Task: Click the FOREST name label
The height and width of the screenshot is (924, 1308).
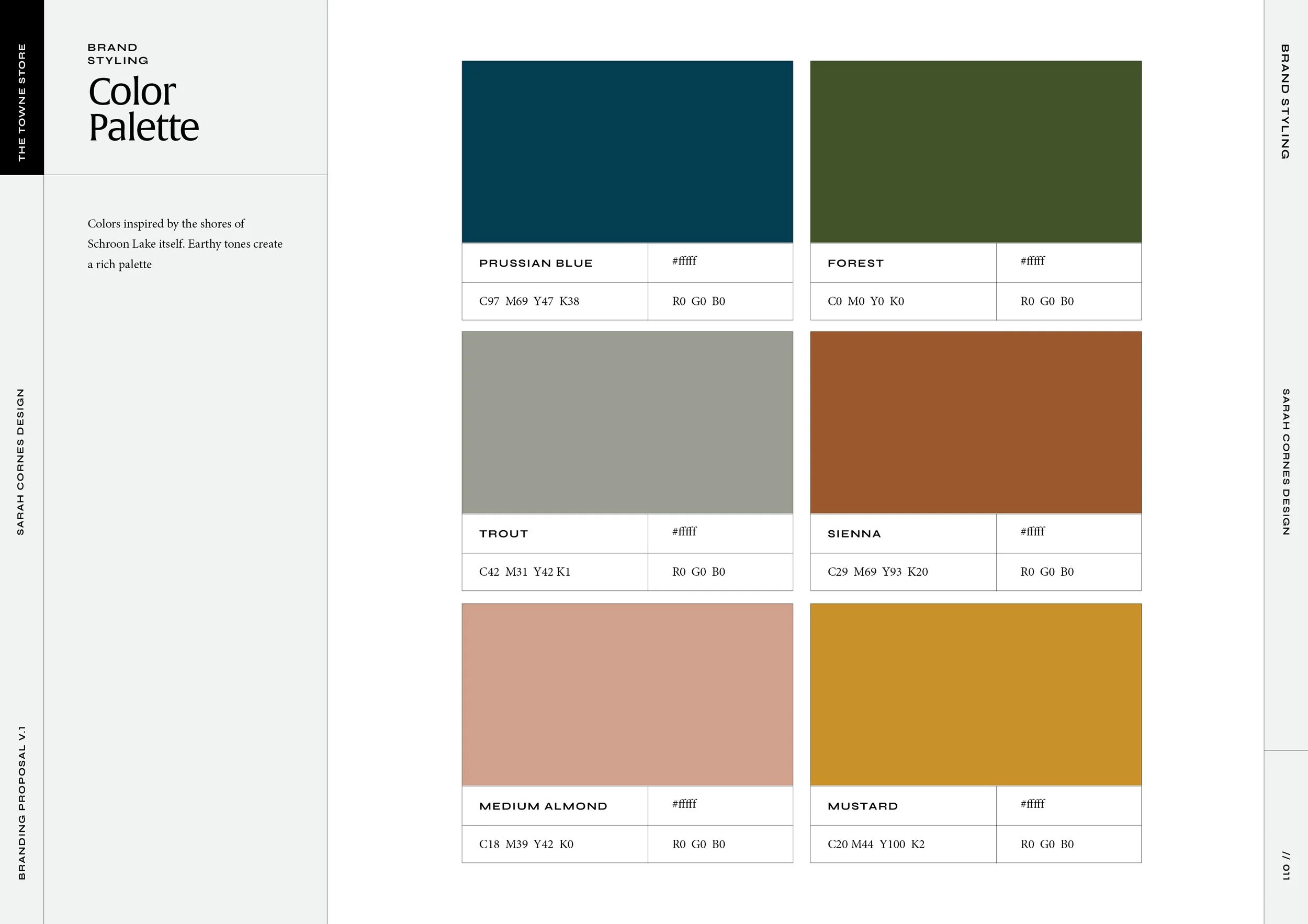Action: (x=855, y=263)
